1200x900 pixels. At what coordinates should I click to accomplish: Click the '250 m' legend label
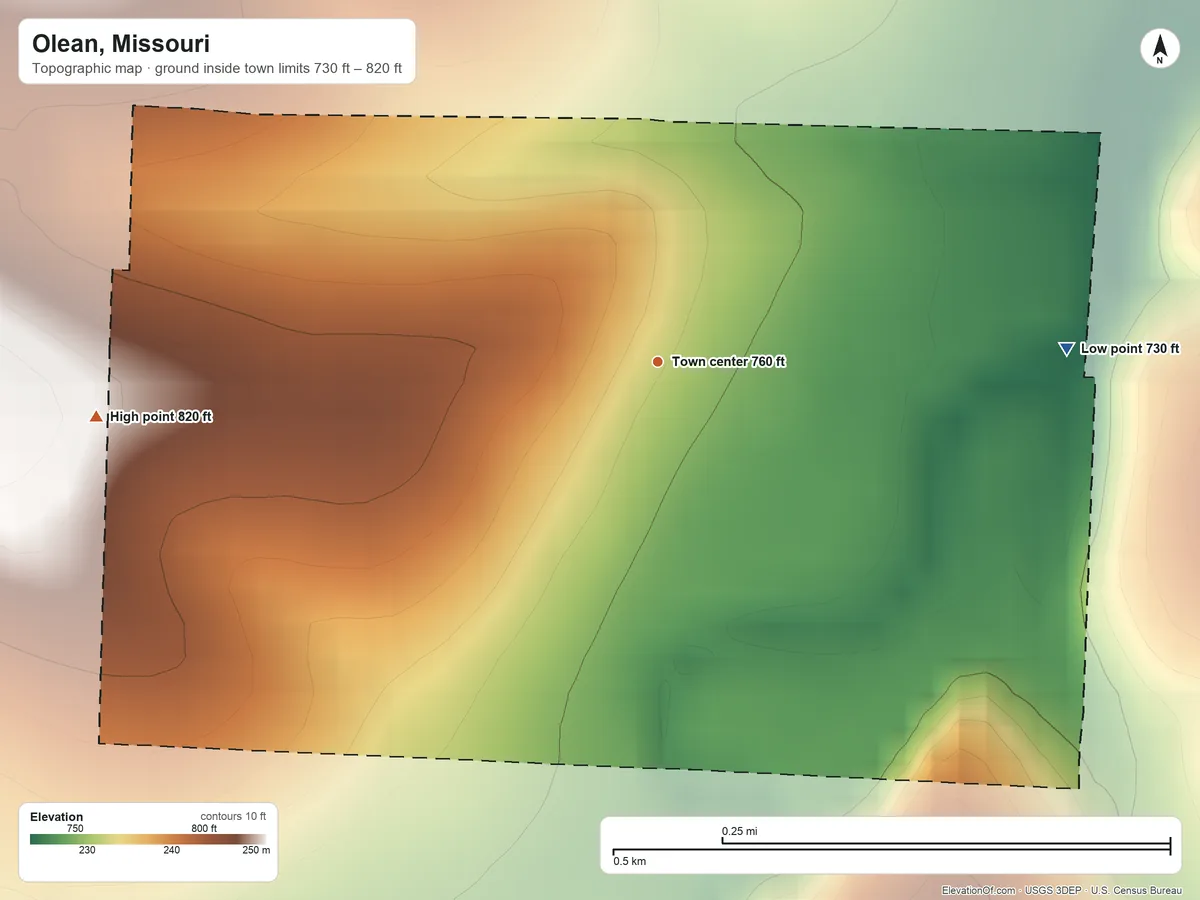258,850
